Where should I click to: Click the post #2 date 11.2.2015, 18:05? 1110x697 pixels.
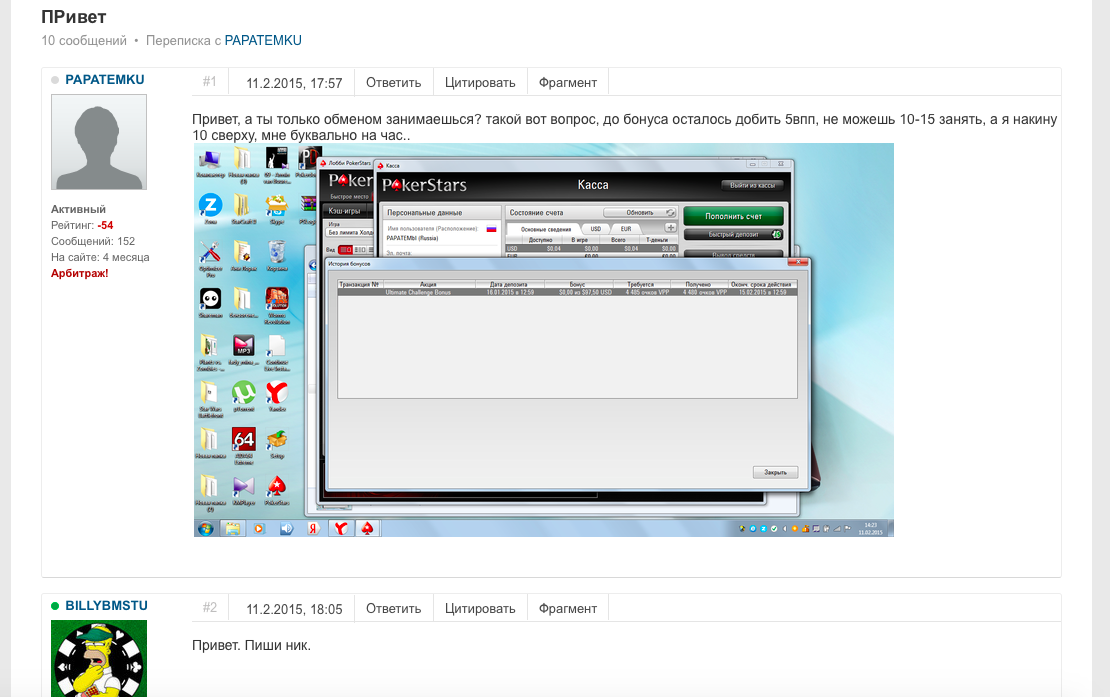tap(294, 609)
